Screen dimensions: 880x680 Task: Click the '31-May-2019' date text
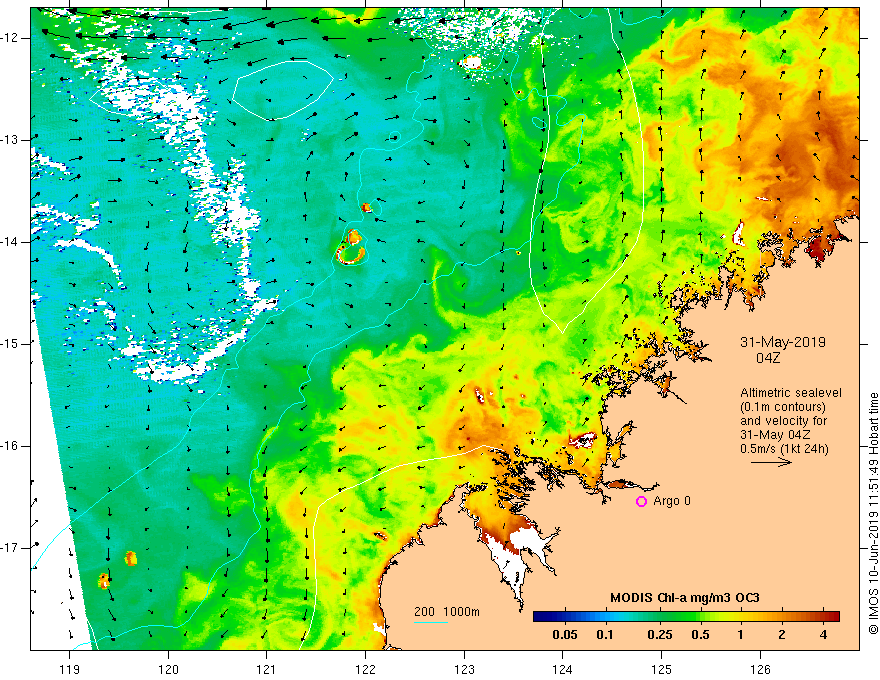click(783, 342)
